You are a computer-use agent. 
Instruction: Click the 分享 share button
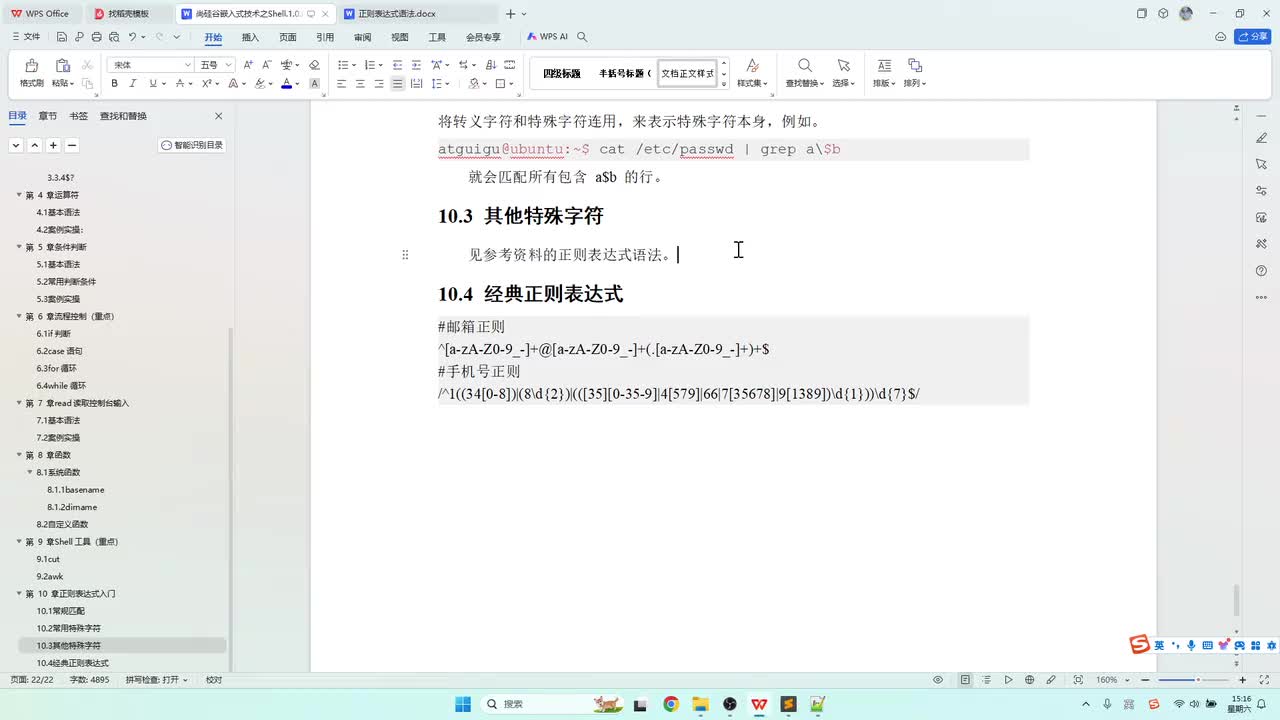click(x=1253, y=37)
